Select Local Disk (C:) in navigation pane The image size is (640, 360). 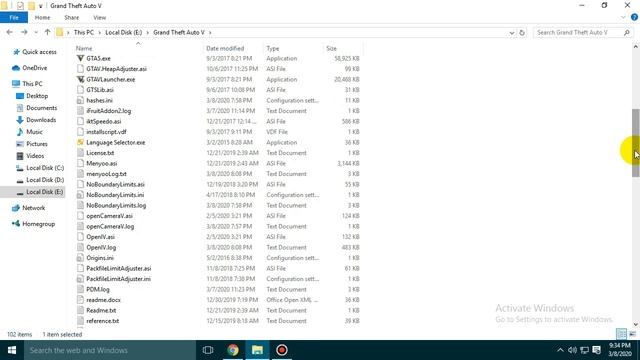[45, 168]
